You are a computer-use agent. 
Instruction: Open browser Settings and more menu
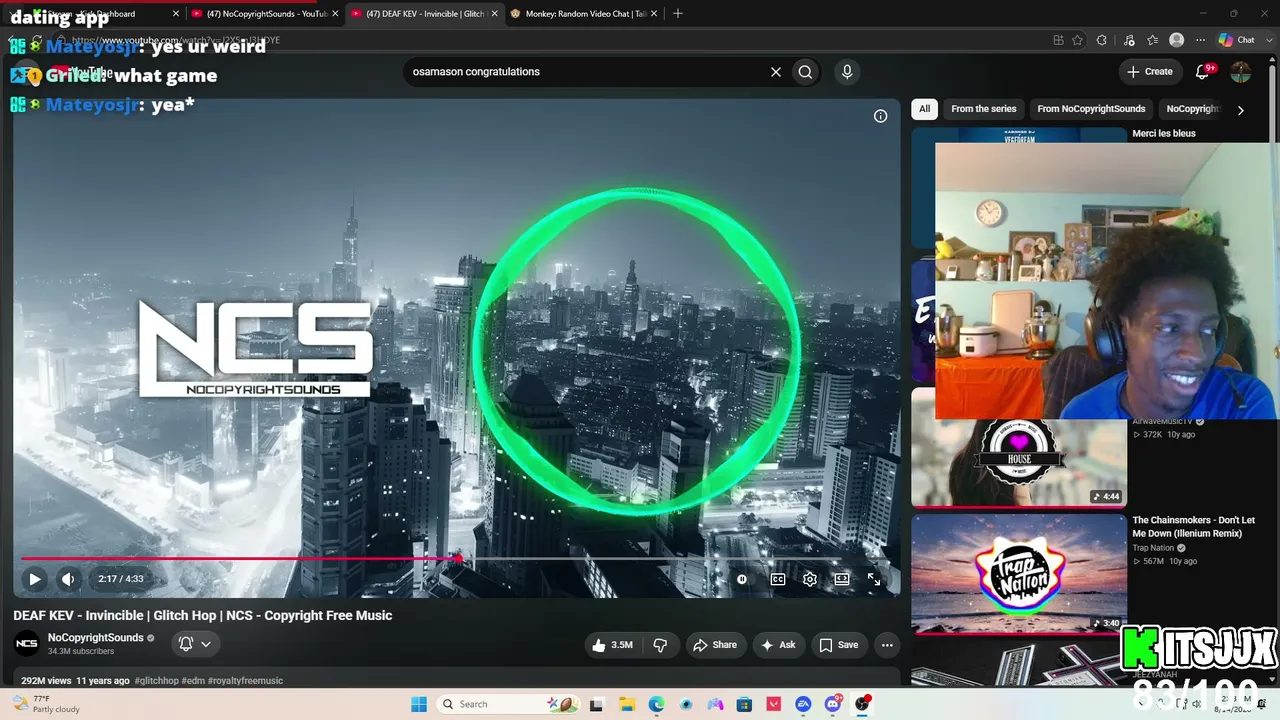point(1201,40)
